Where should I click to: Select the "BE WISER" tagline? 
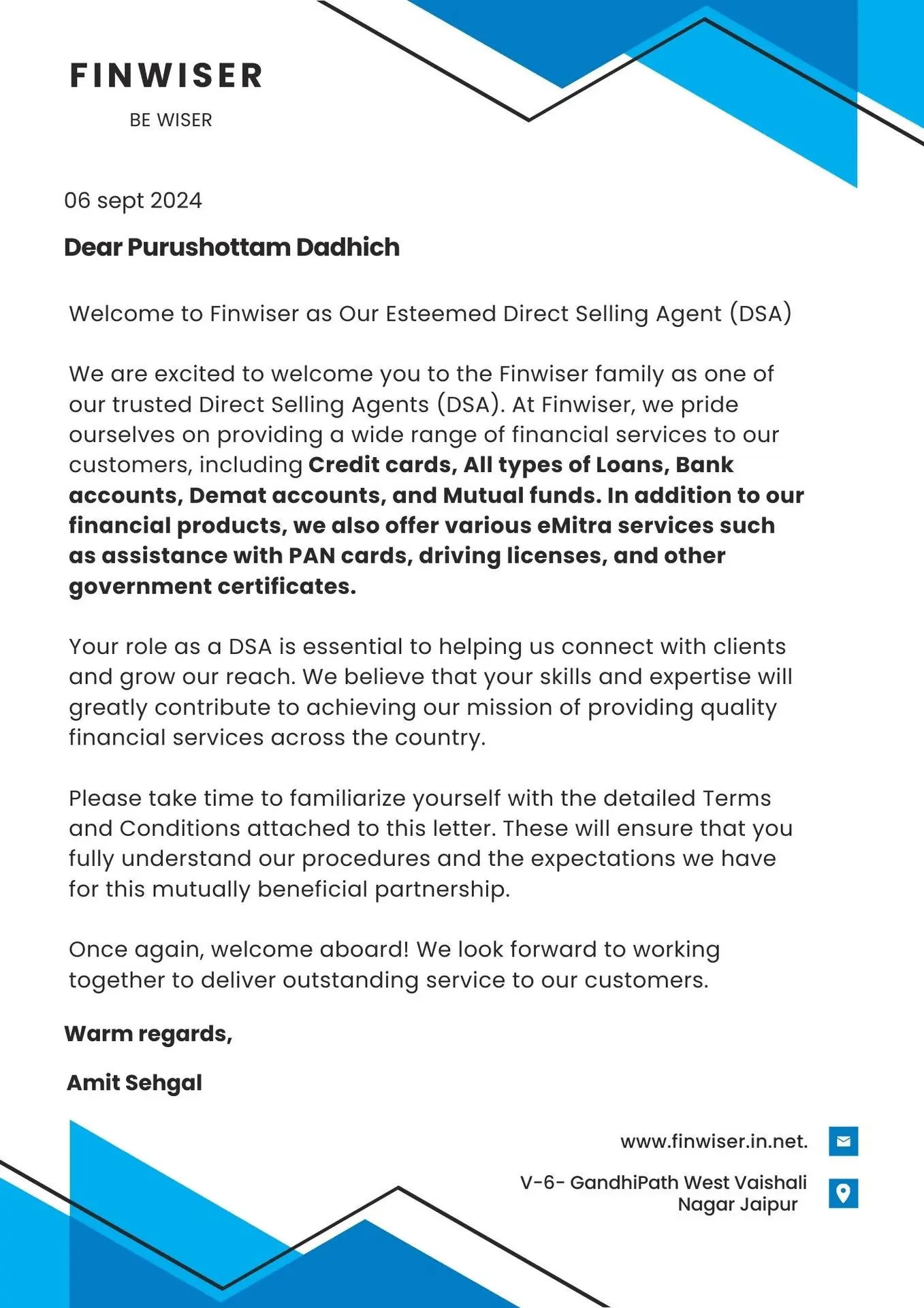click(x=171, y=120)
